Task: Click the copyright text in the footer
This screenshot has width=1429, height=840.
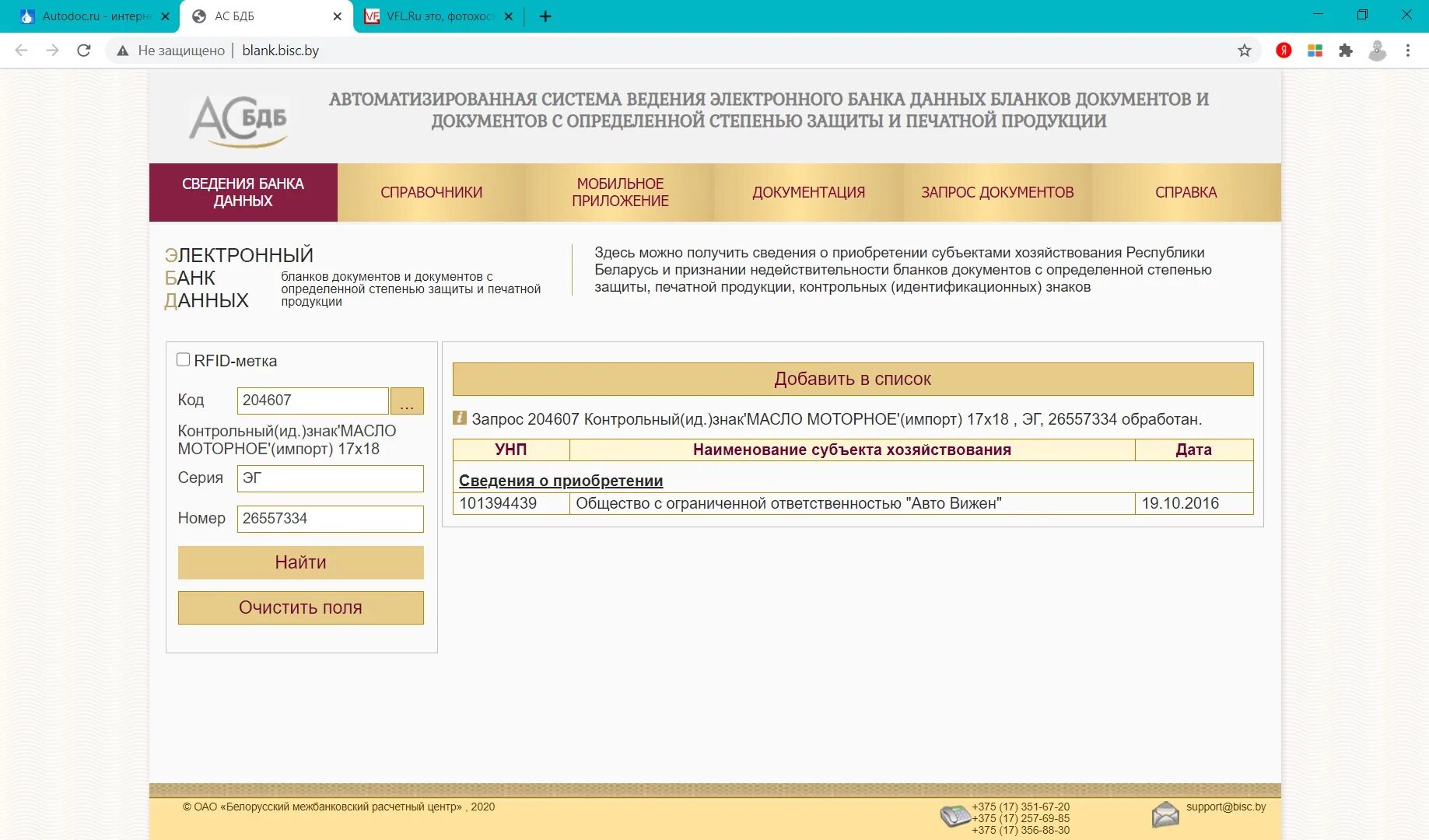Action: (338, 807)
